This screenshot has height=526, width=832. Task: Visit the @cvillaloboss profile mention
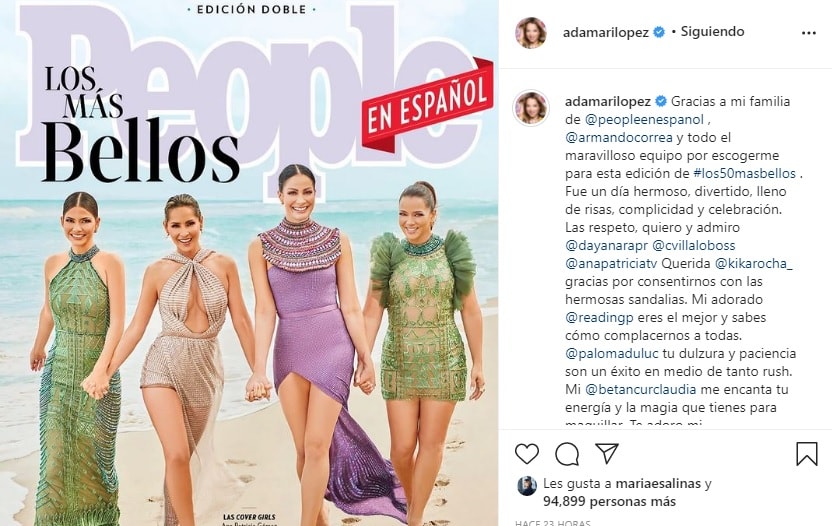(x=694, y=246)
